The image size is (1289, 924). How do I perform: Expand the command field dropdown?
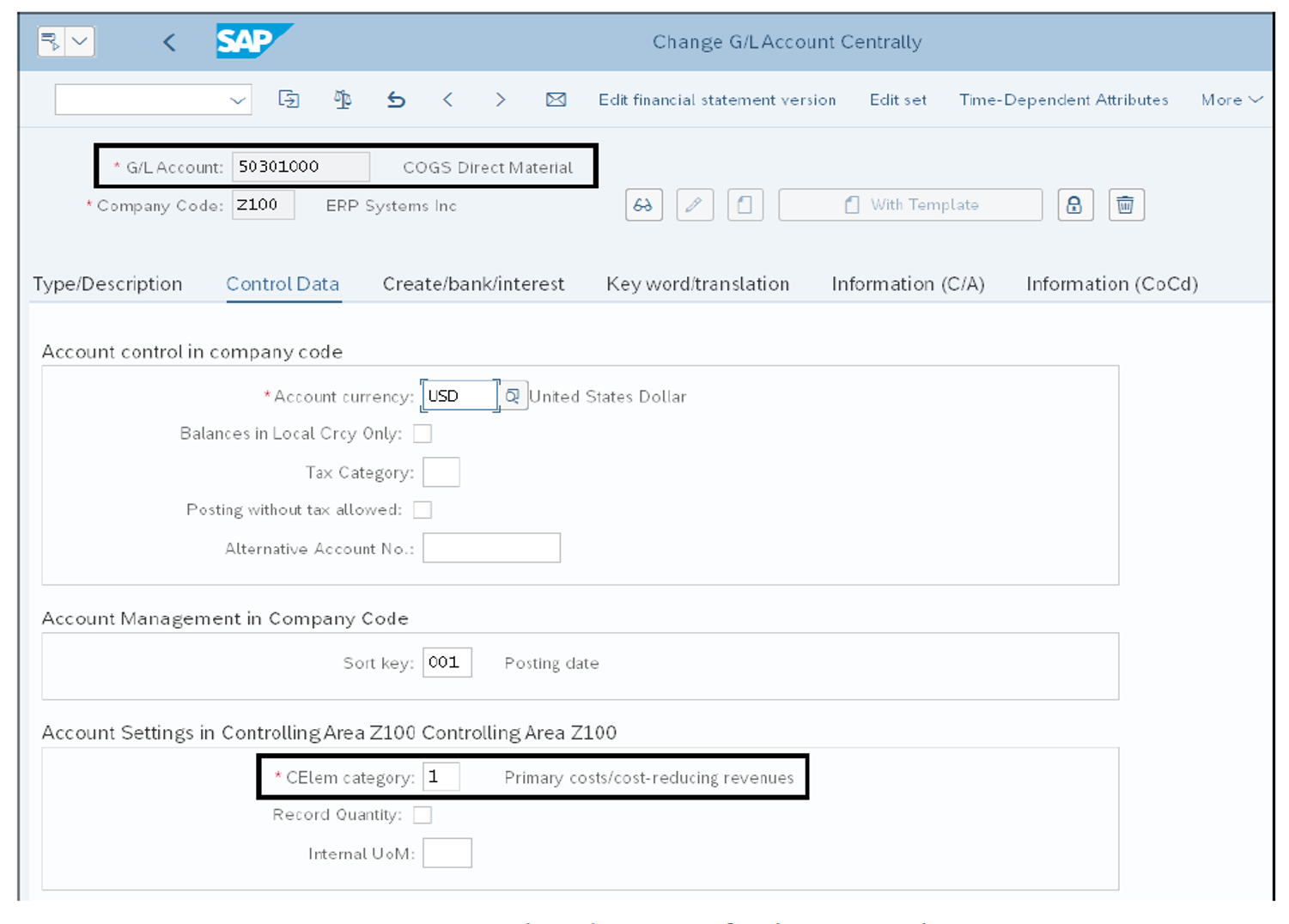tap(238, 100)
